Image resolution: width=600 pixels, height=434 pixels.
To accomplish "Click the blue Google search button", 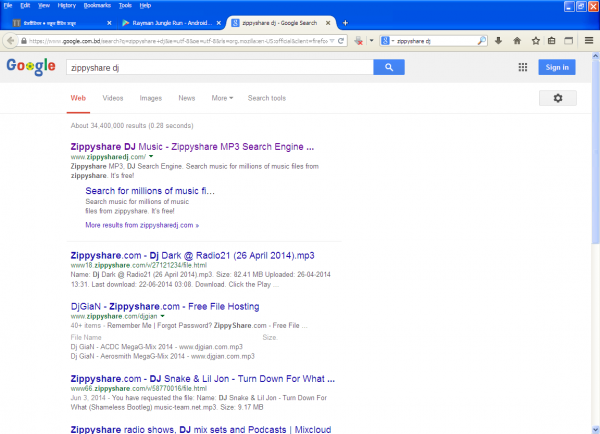I will pos(389,67).
